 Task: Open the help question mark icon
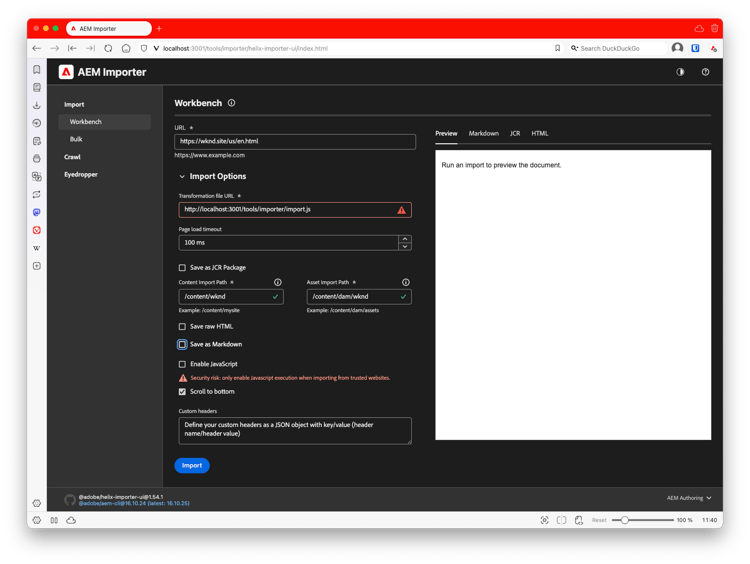[706, 72]
